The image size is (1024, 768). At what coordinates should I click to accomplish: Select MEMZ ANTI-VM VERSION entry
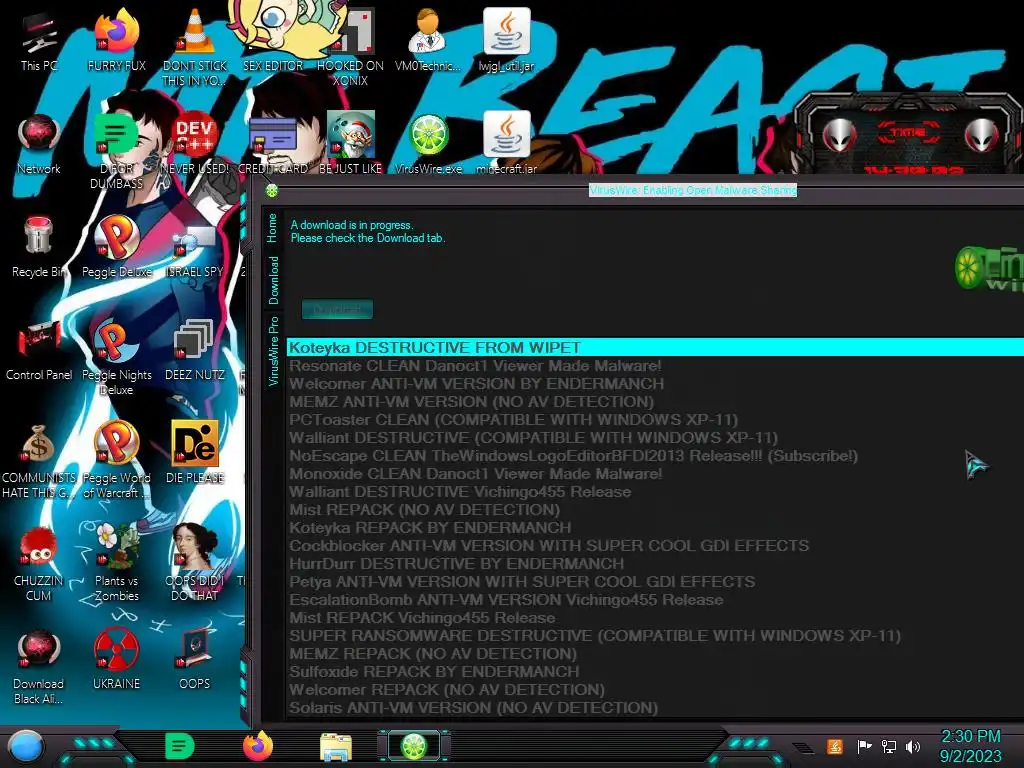coord(655,402)
